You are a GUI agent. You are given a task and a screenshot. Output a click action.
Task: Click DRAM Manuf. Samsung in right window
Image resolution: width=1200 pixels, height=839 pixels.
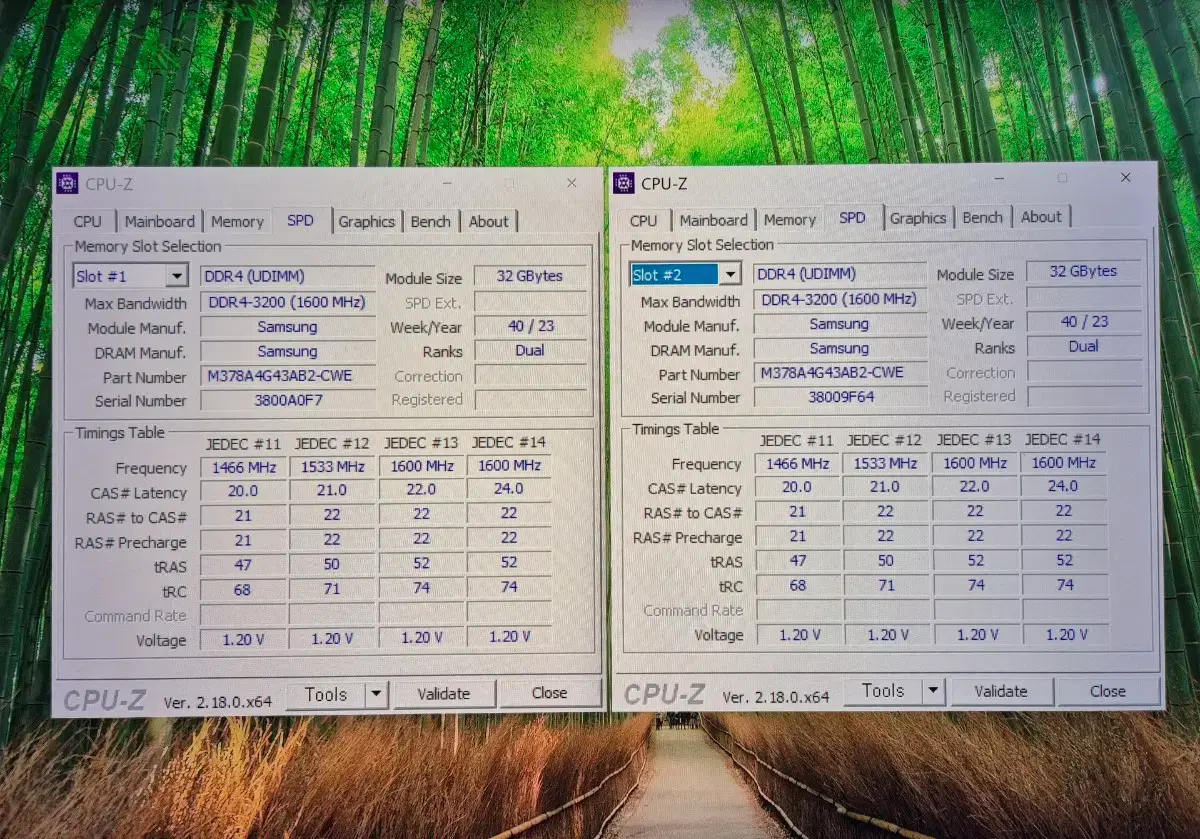tap(840, 349)
